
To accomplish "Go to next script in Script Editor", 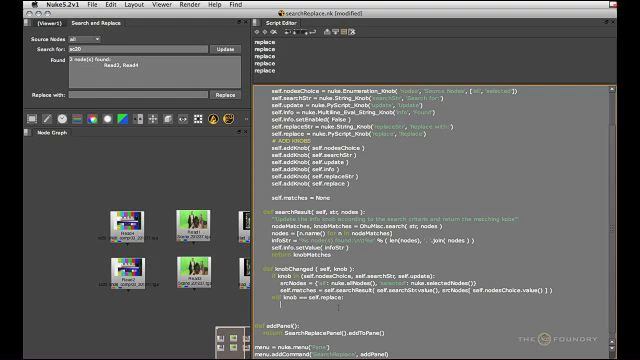I will coord(265,32).
